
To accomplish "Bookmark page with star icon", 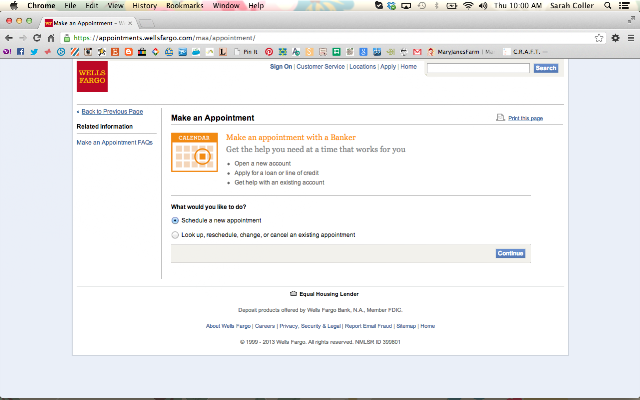I will pos(599,38).
